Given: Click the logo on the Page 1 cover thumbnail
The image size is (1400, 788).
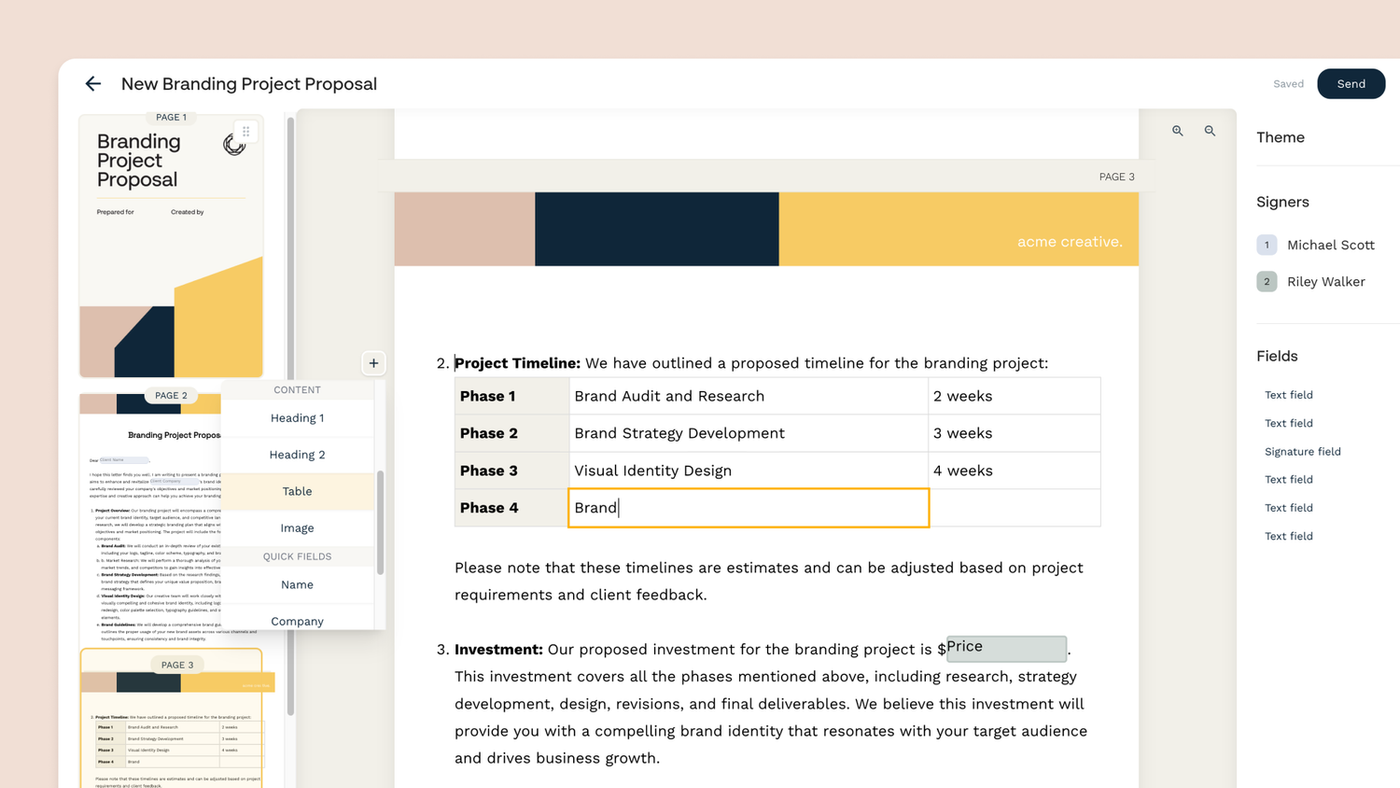Looking at the screenshot, I should [234, 146].
